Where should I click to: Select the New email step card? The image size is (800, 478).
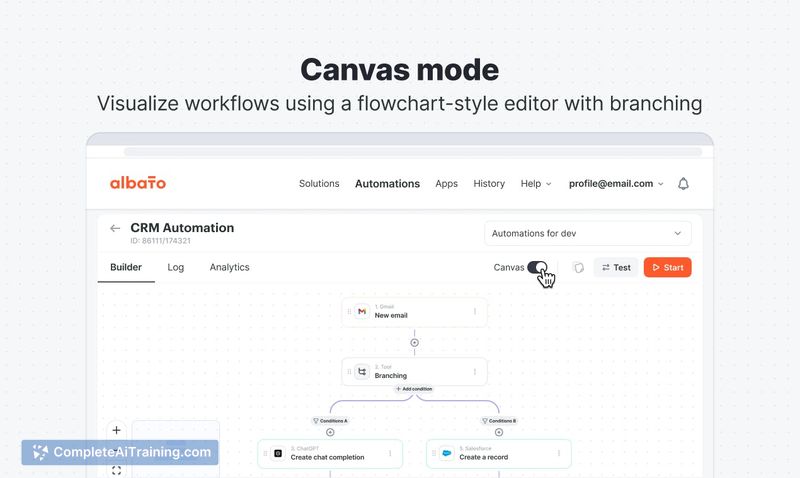pyautogui.click(x=414, y=311)
